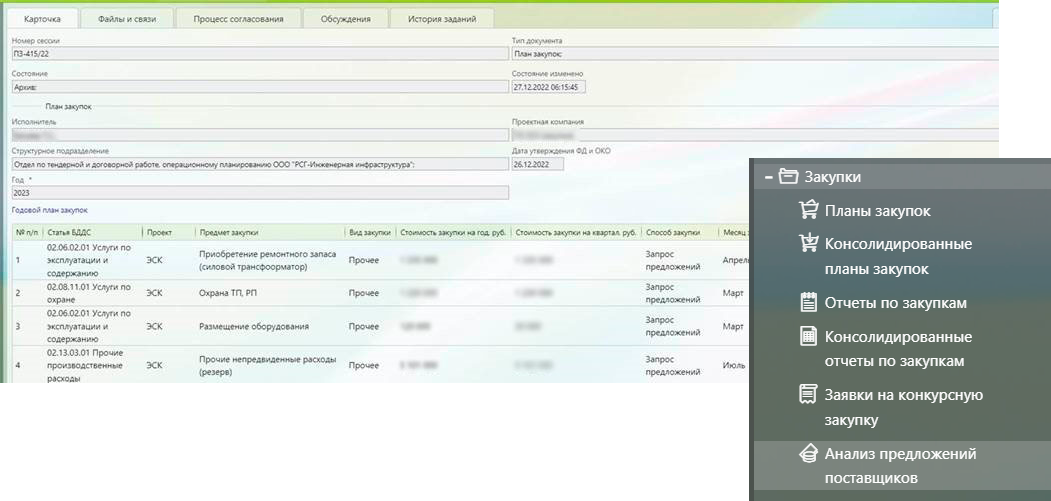Show the История заданий tab

click(441, 18)
